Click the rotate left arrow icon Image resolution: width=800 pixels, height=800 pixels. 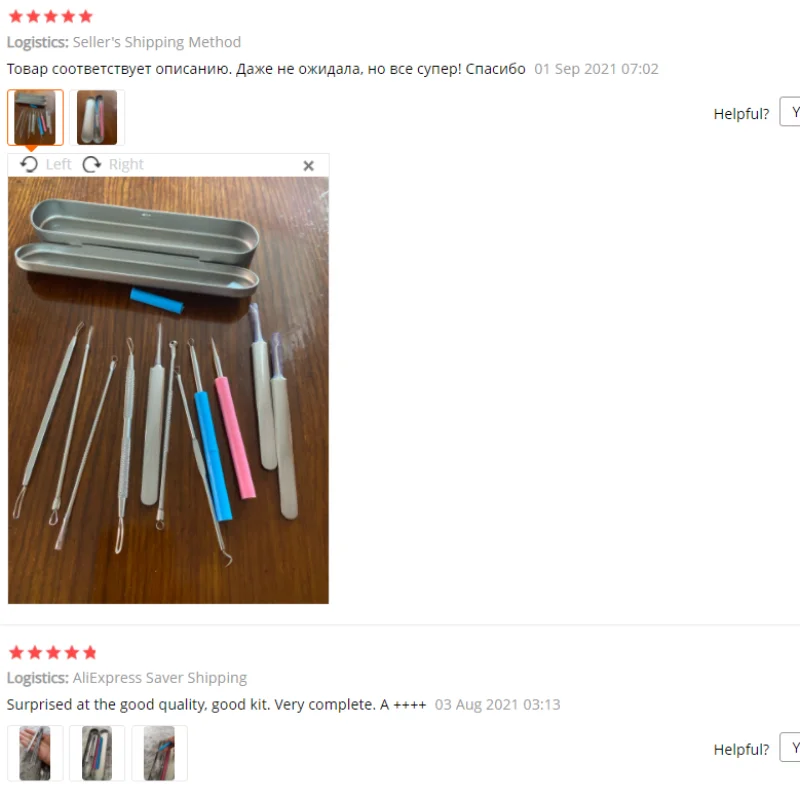coord(29,164)
